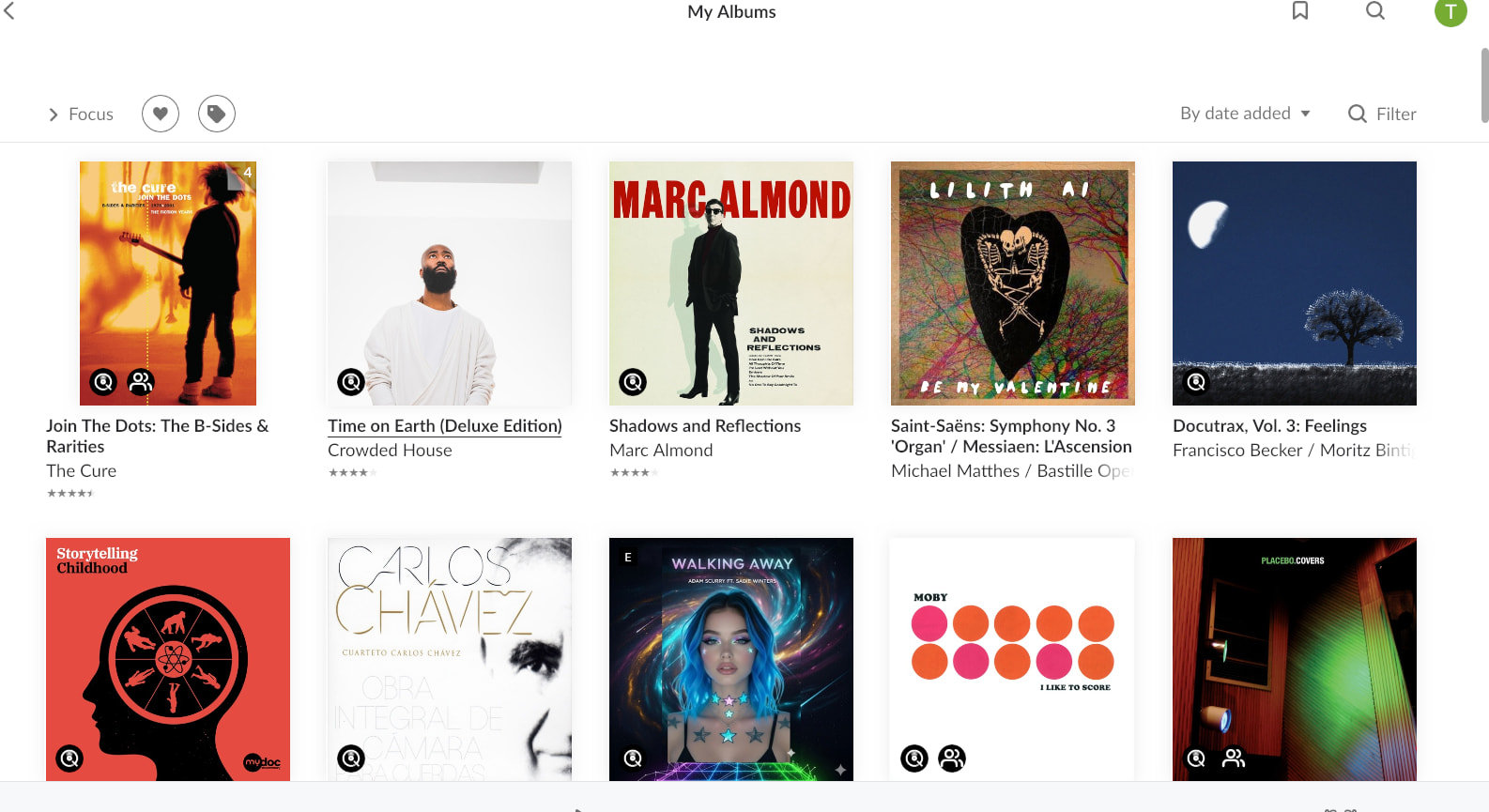1489x812 pixels.
Task: Click shared-users icon on The Cure cover
Action: click(x=141, y=382)
